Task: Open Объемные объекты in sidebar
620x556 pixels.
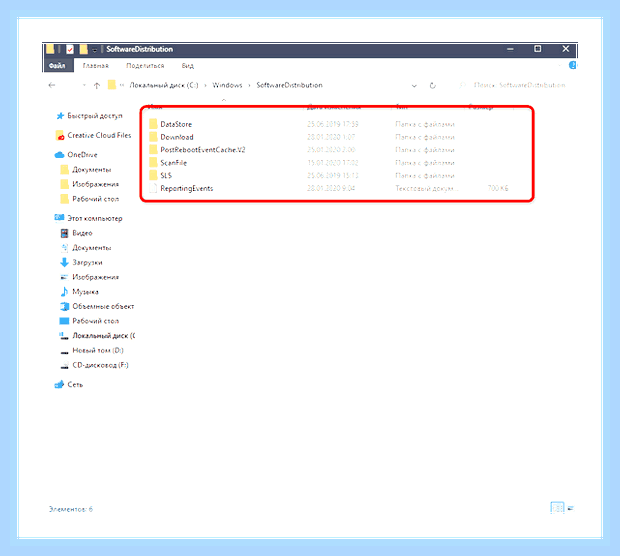Action: coord(103,306)
